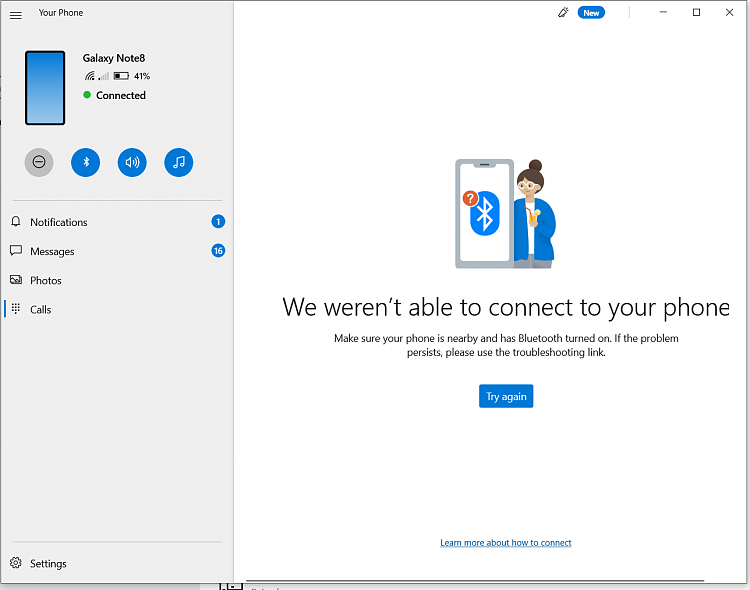Open the hamburger navigation menu
Image resolution: width=750 pixels, height=590 pixels.
(16, 15)
